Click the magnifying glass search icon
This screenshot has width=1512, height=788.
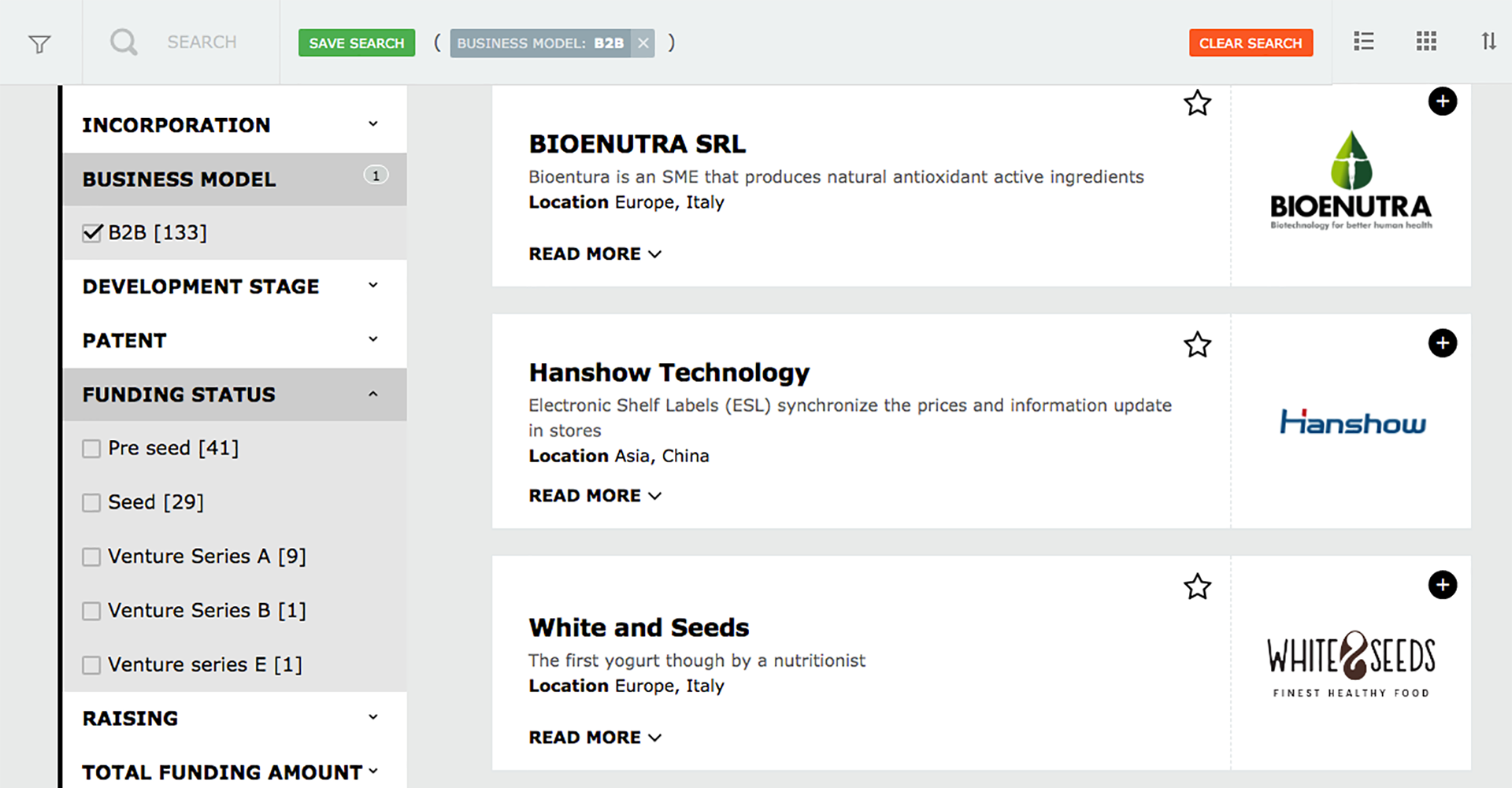point(124,43)
